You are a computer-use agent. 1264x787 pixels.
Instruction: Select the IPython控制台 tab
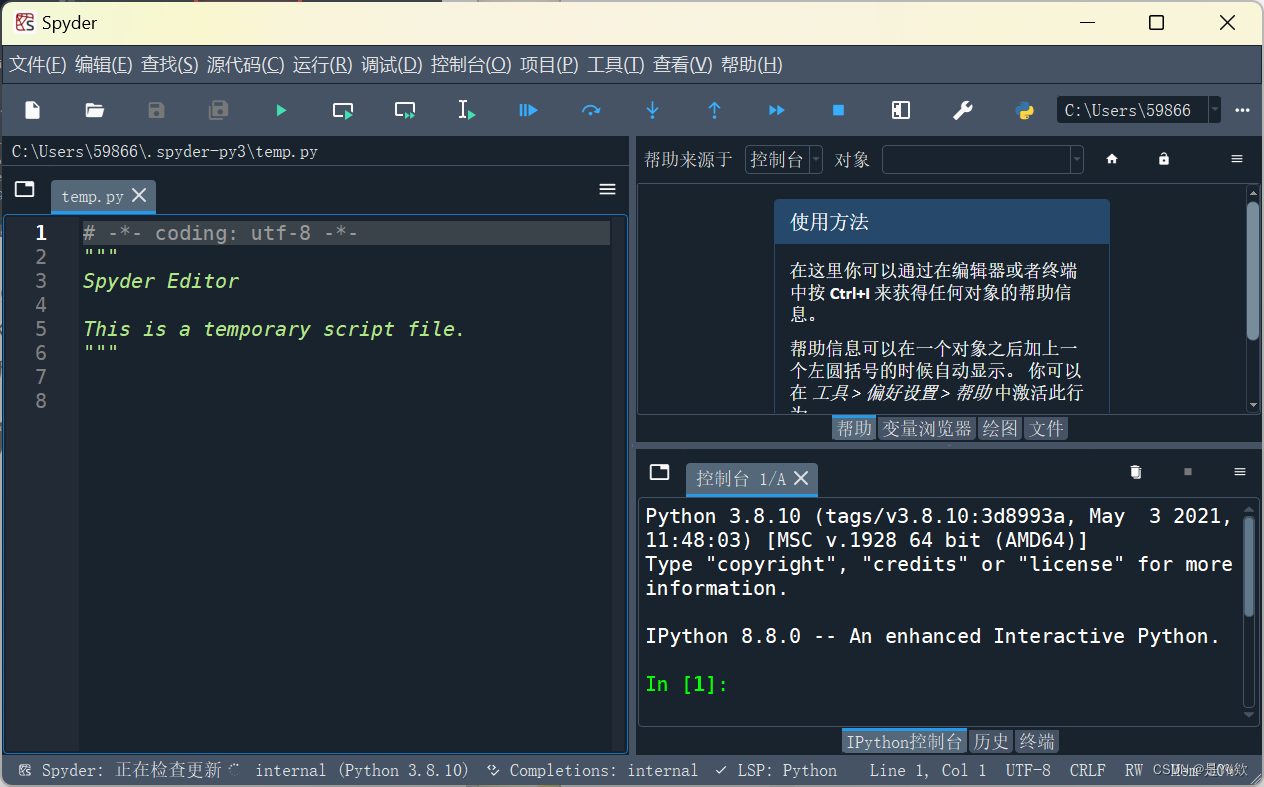click(x=905, y=742)
